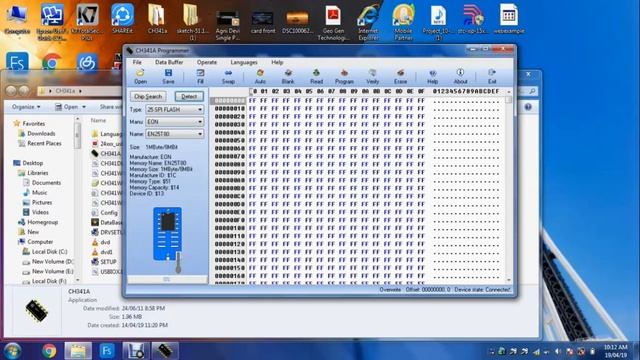Open the Languages menu
The width and height of the screenshot is (640, 360).
(244, 62)
